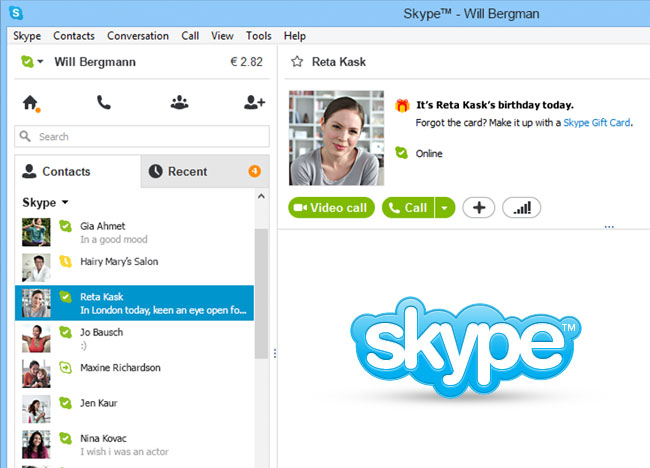Viewport: 650px width, 468px height.
Task: Click the Contacts tab person icon
Action: point(29,171)
